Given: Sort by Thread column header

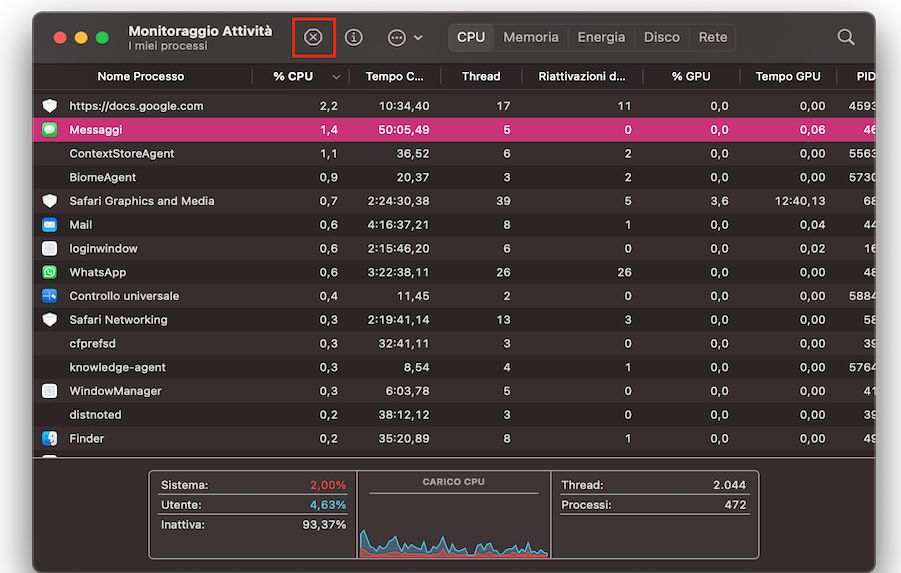Looking at the screenshot, I should 481,76.
